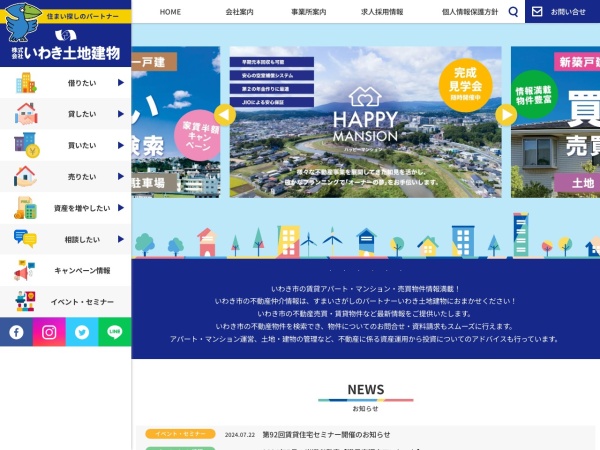The height and width of the screenshot is (450, 600).
Task: Open the 会社案内 menu item
Action: [x=240, y=12]
